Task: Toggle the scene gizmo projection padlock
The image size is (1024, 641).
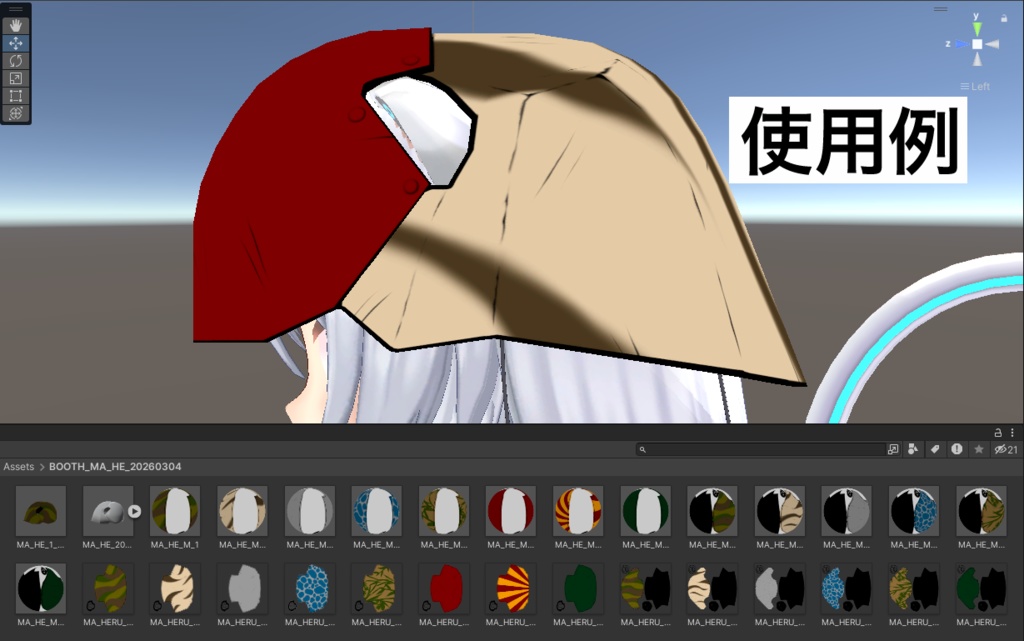Action: pos(1004,18)
